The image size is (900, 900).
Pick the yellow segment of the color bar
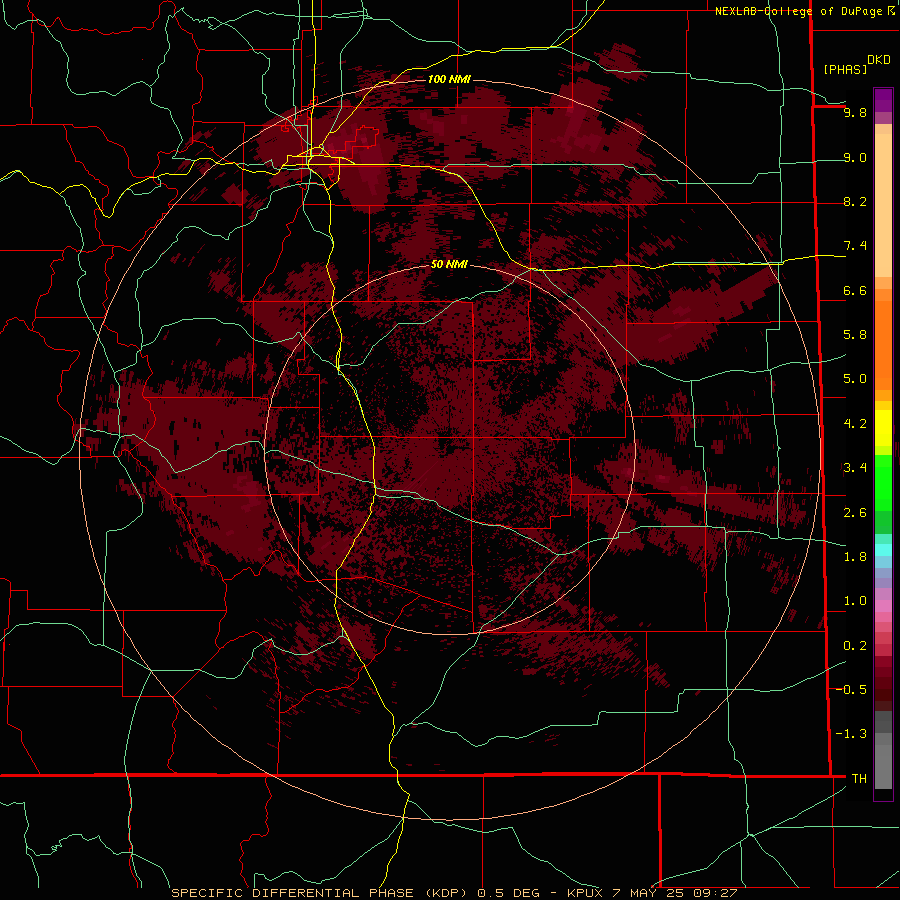883,428
